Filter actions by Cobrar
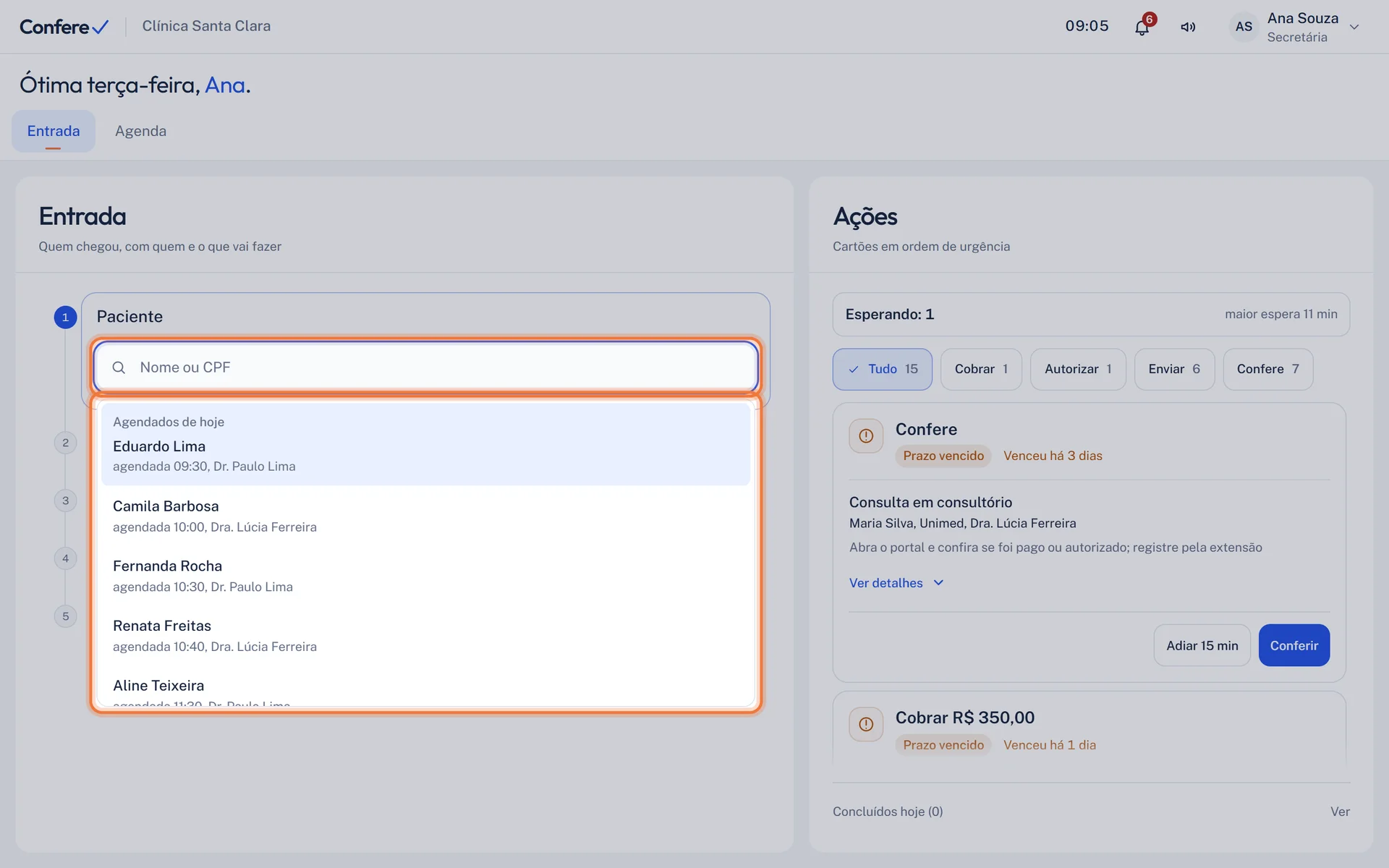Screen dimensions: 1389x868 pyautogui.click(x=981, y=369)
